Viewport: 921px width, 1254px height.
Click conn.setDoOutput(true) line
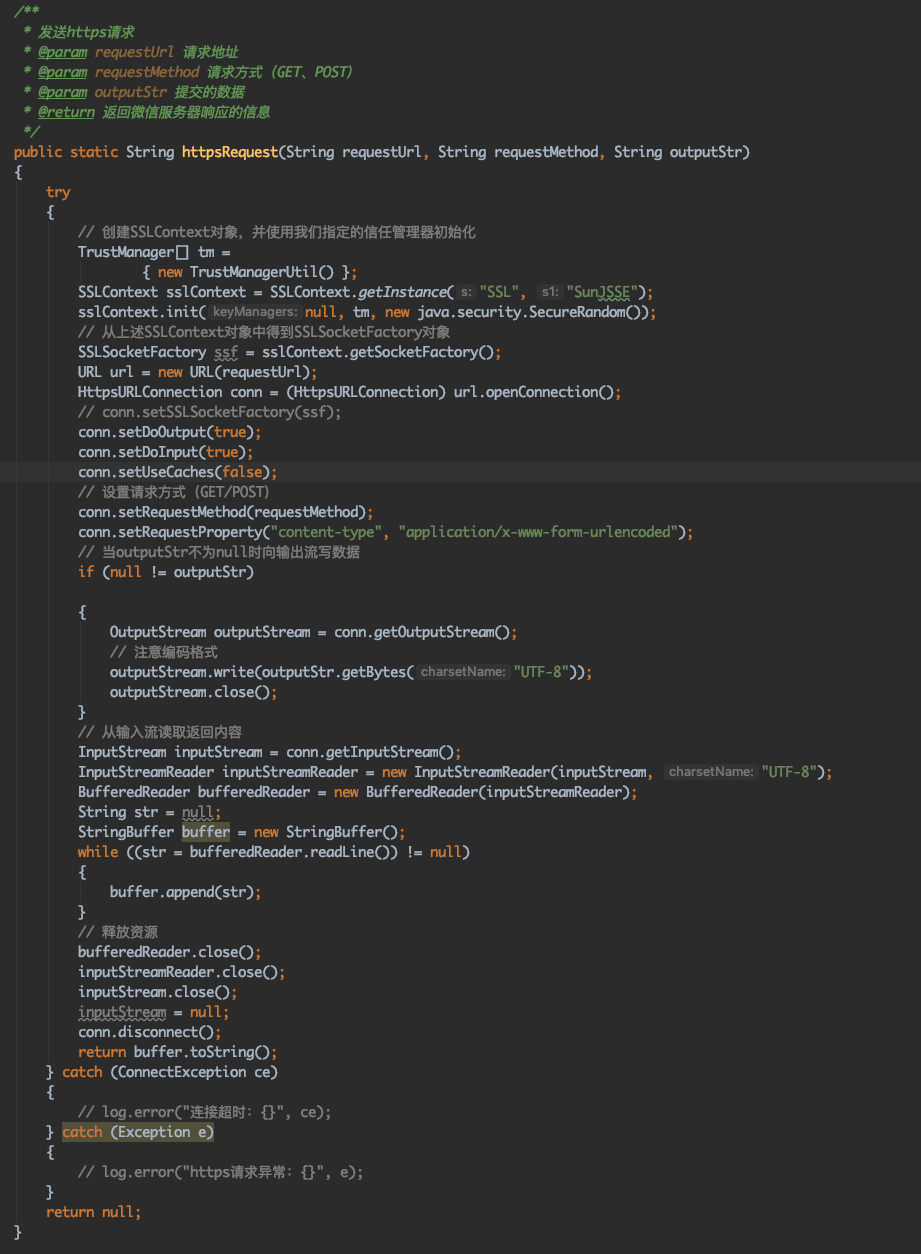[x=170, y=432]
